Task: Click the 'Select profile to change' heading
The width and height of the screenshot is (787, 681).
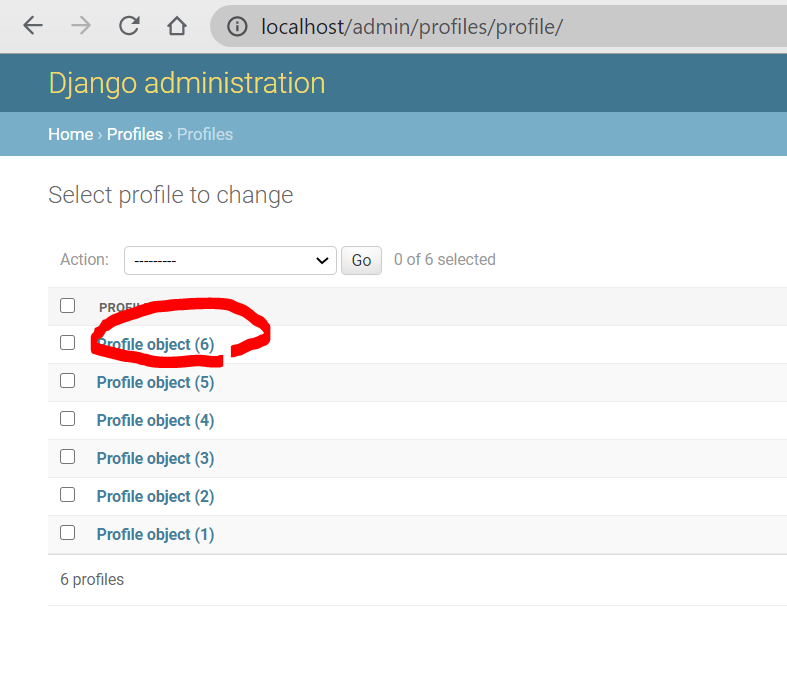Action: point(171,195)
